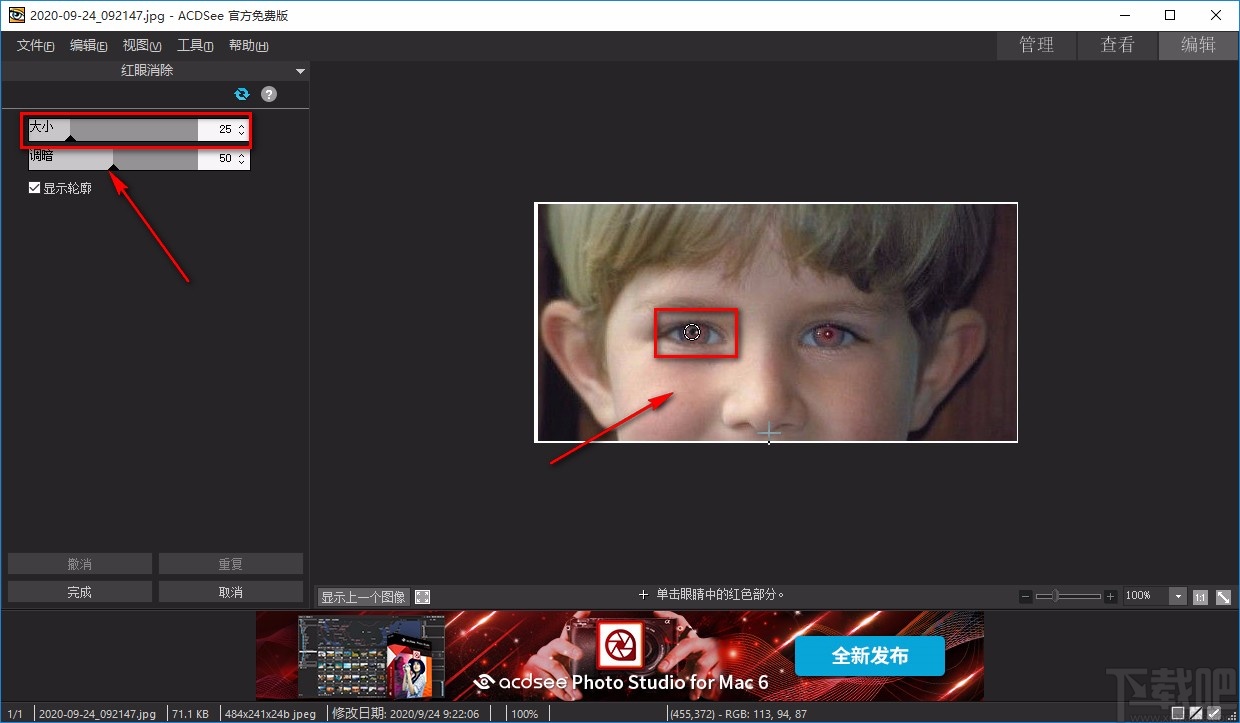
Task: Click the 大小 value field showing 25
Action: tap(218, 129)
